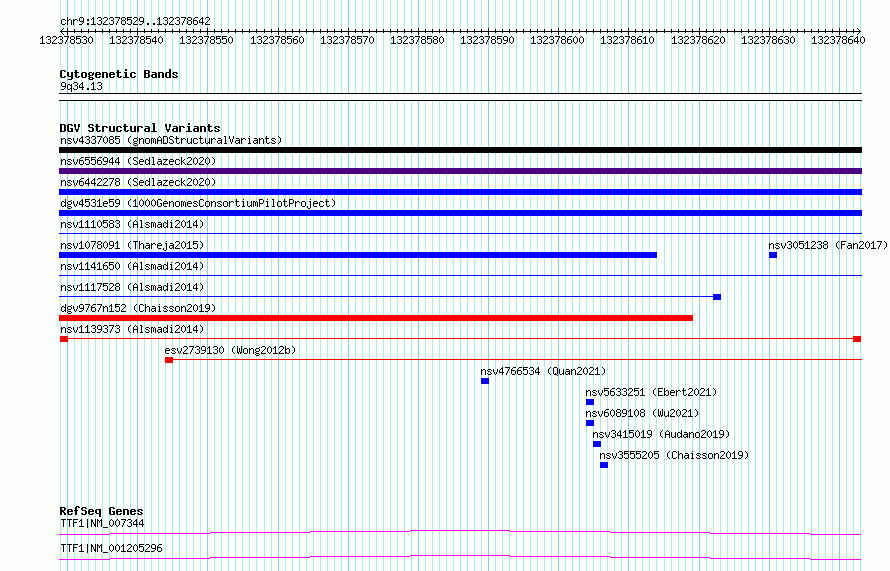Click red start block of esv2739130
Image resolution: width=890 pixels, height=571 pixels.
[169, 360]
